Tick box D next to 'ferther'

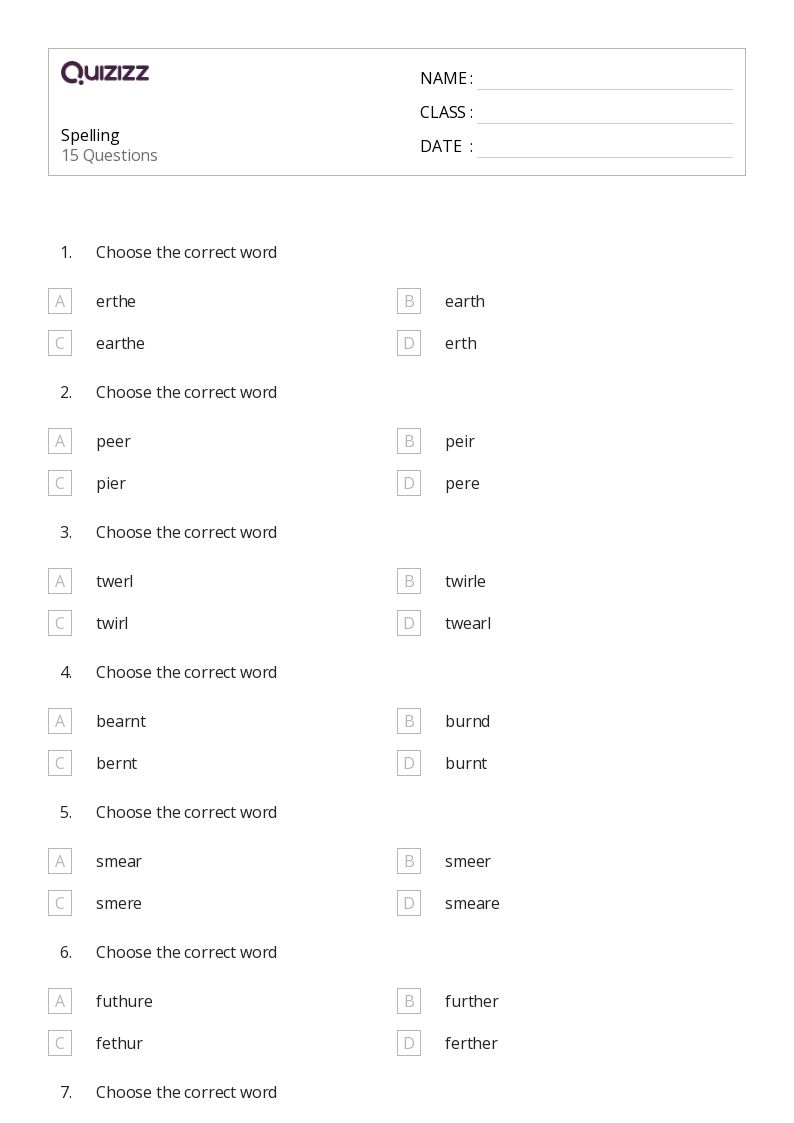[x=409, y=1044]
